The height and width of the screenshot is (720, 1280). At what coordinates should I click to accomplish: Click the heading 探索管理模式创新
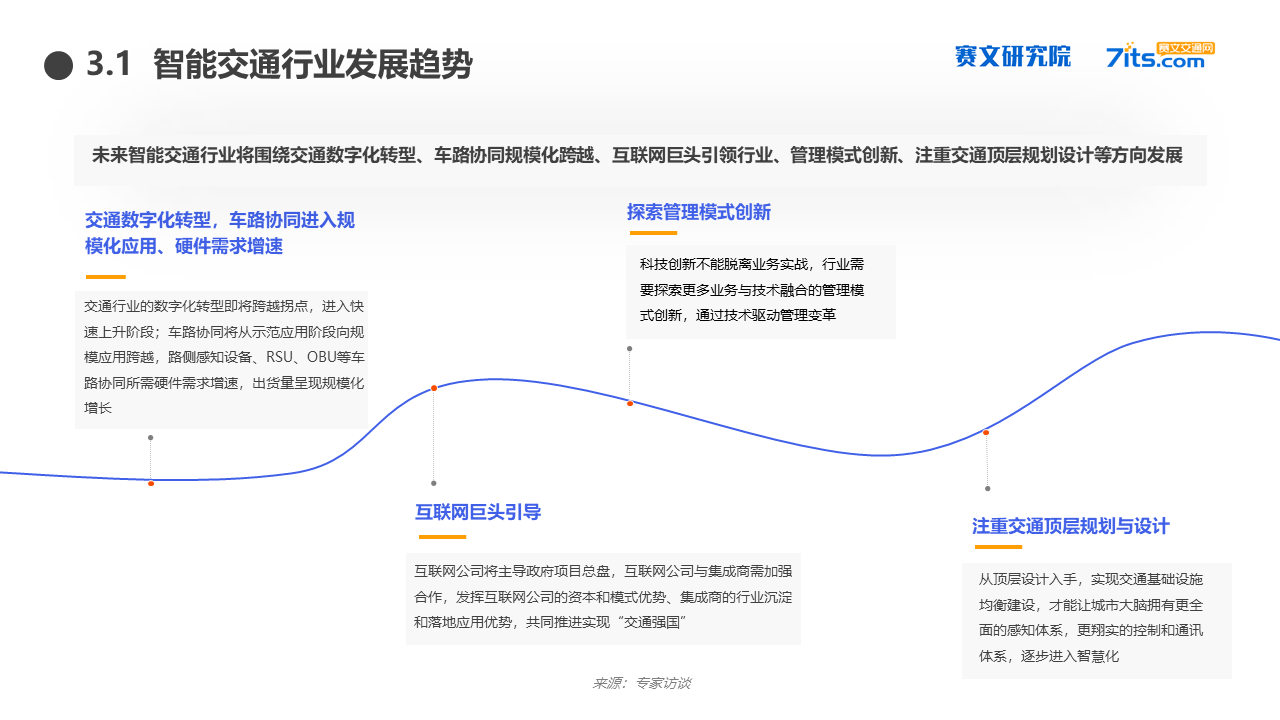[x=699, y=212]
